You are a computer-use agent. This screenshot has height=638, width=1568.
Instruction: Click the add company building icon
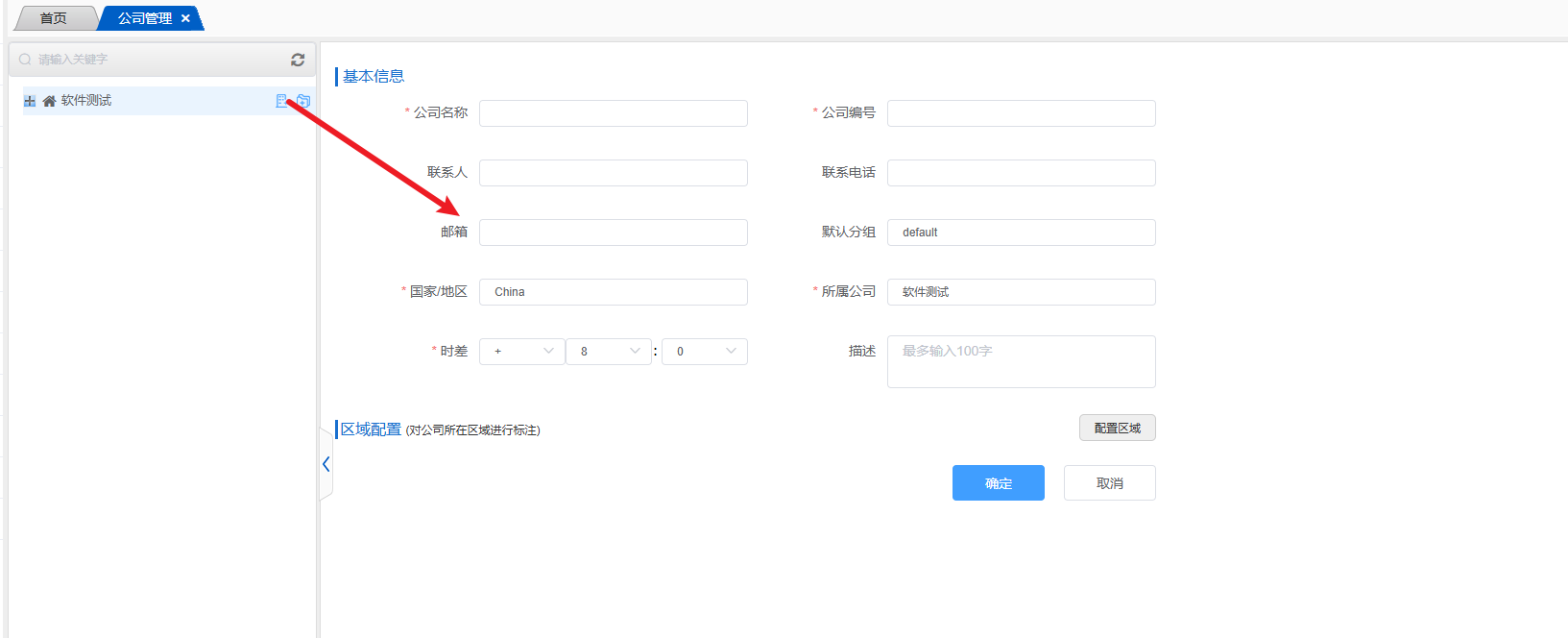click(281, 101)
